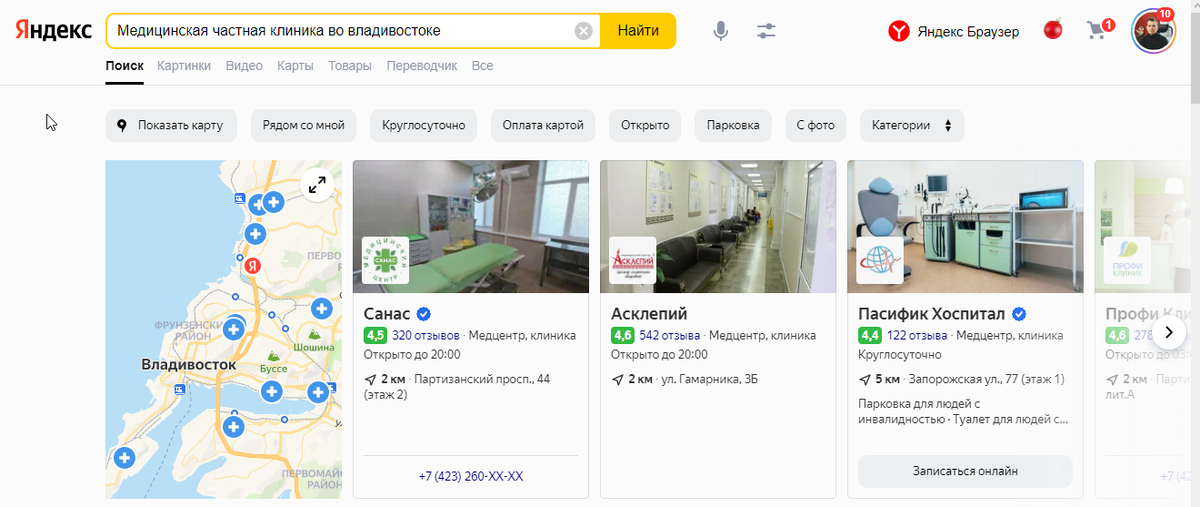Toggle the Парковка filter
Screen dimensions: 1200x507
[733, 125]
